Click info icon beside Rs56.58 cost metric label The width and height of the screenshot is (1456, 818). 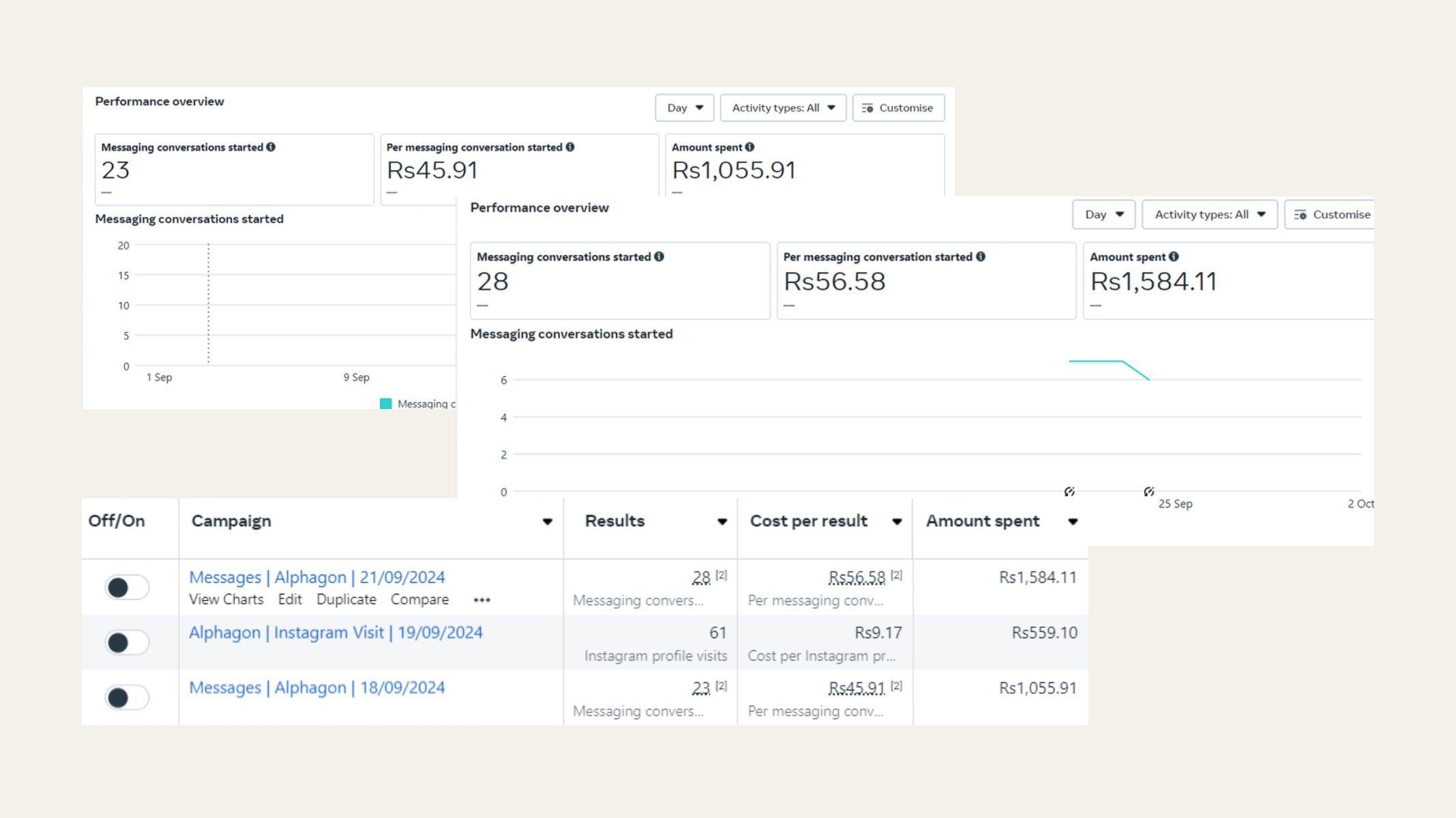click(x=981, y=257)
